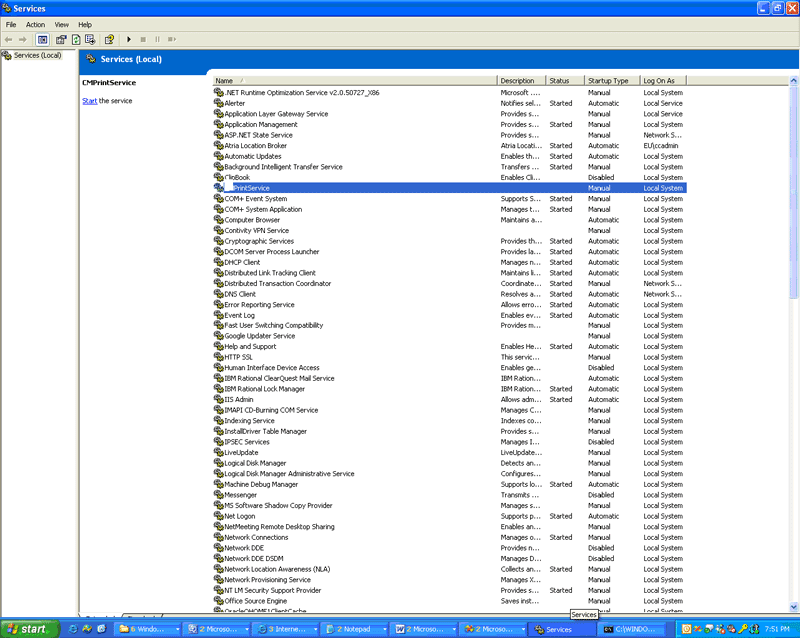Click the gear icon beside LiveUpdate
The height and width of the screenshot is (638, 800).
218,452
